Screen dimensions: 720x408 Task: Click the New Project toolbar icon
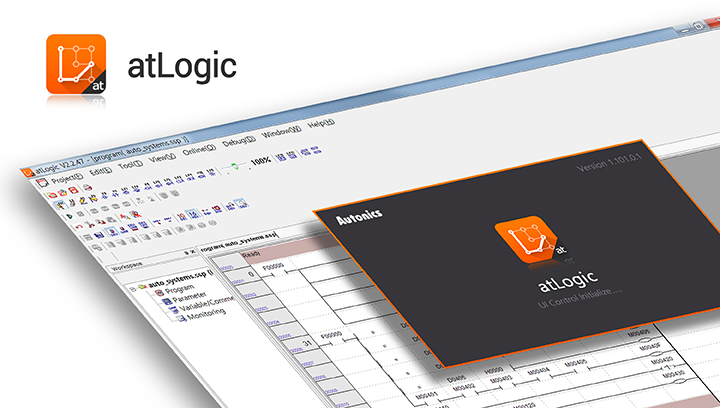52,195
